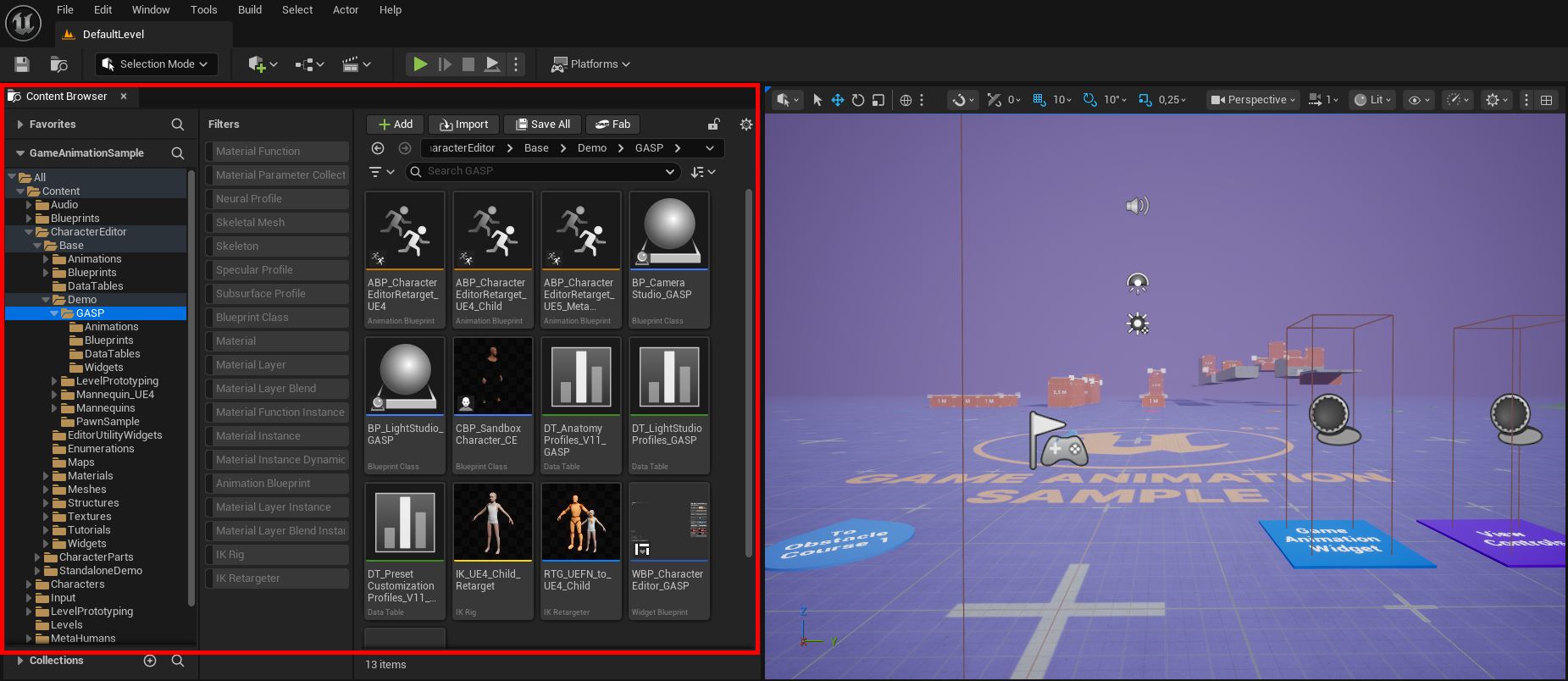Open the File menu
This screenshot has height=681, width=1568.
point(64,10)
